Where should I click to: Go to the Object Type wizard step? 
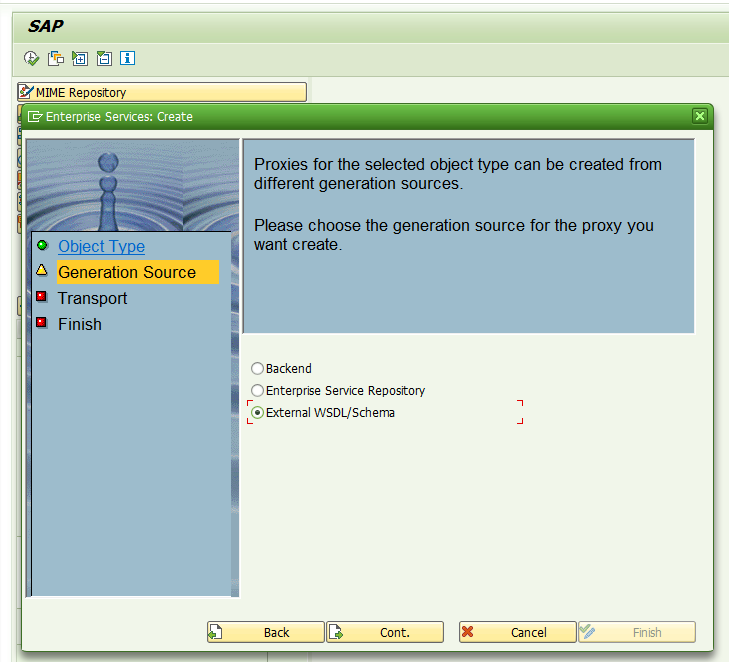click(x=101, y=246)
